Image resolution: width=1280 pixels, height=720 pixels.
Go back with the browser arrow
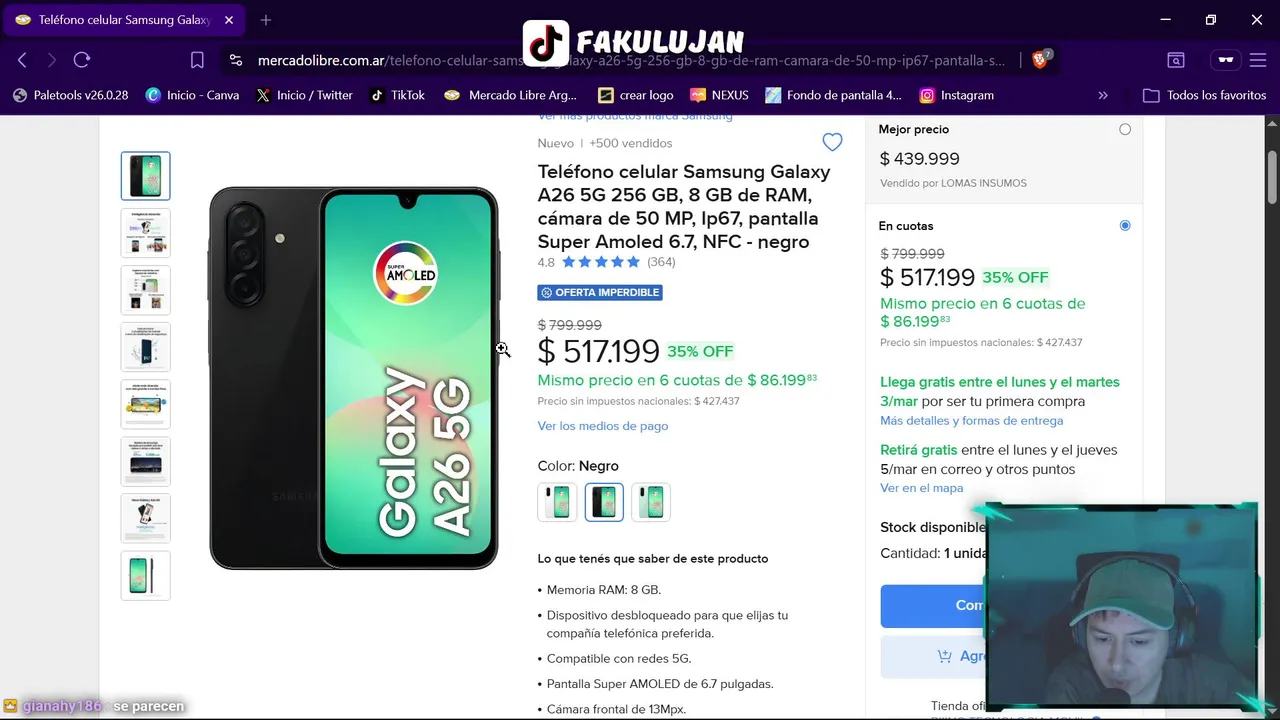tap(22, 60)
